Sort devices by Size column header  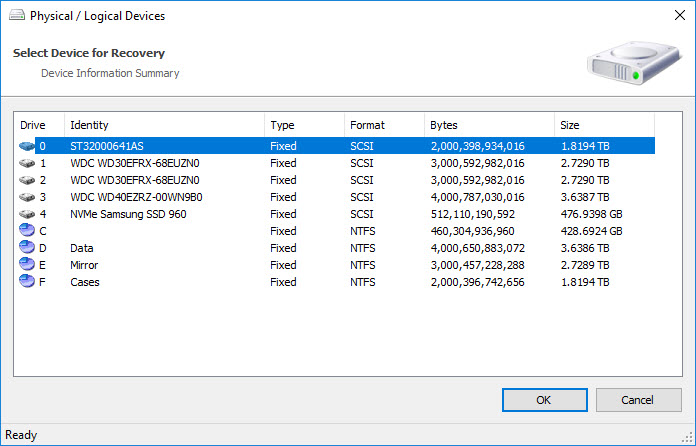point(604,125)
